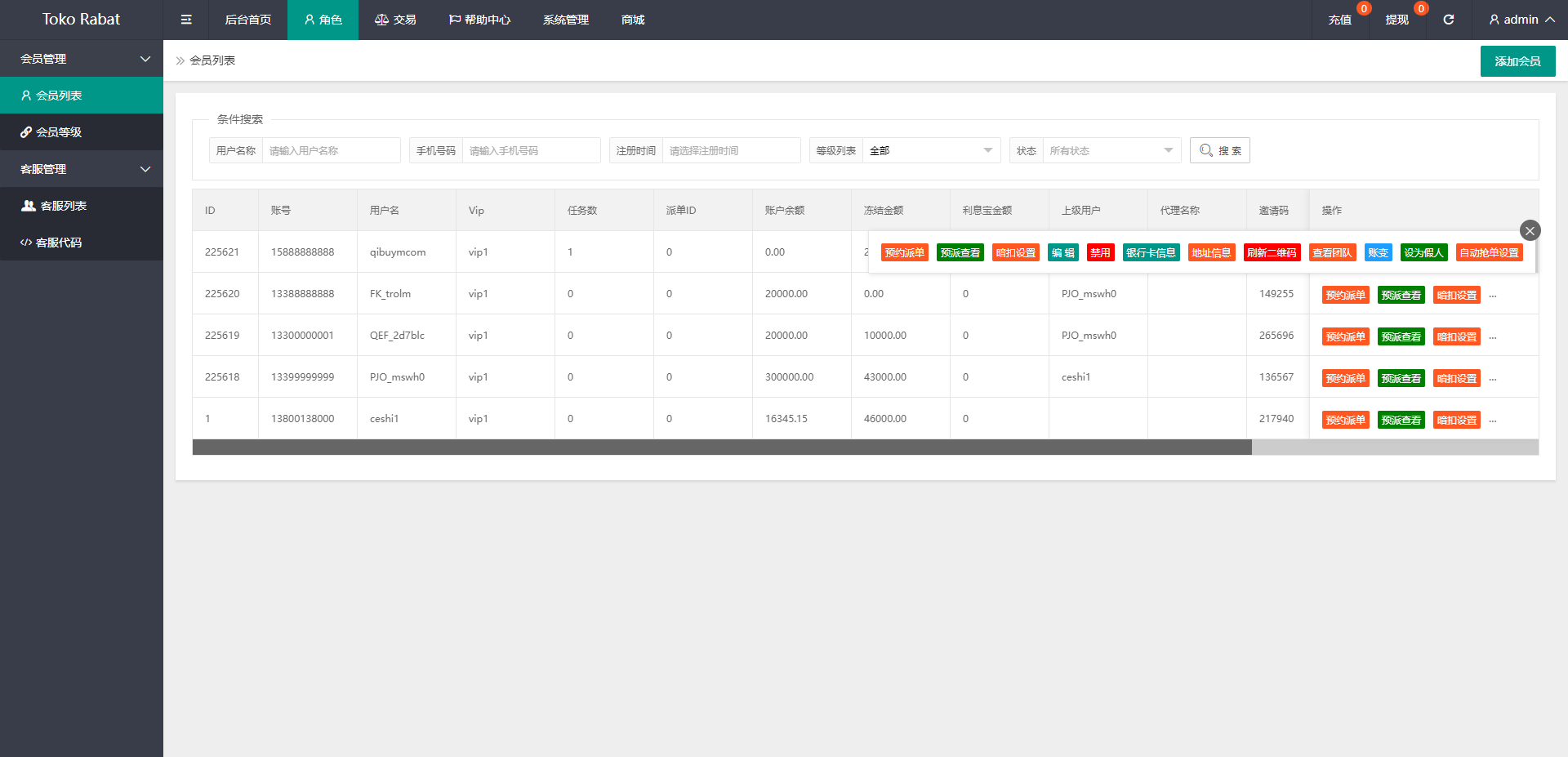Click the more actions ellipsis for FK_trolm

tap(1493, 296)
